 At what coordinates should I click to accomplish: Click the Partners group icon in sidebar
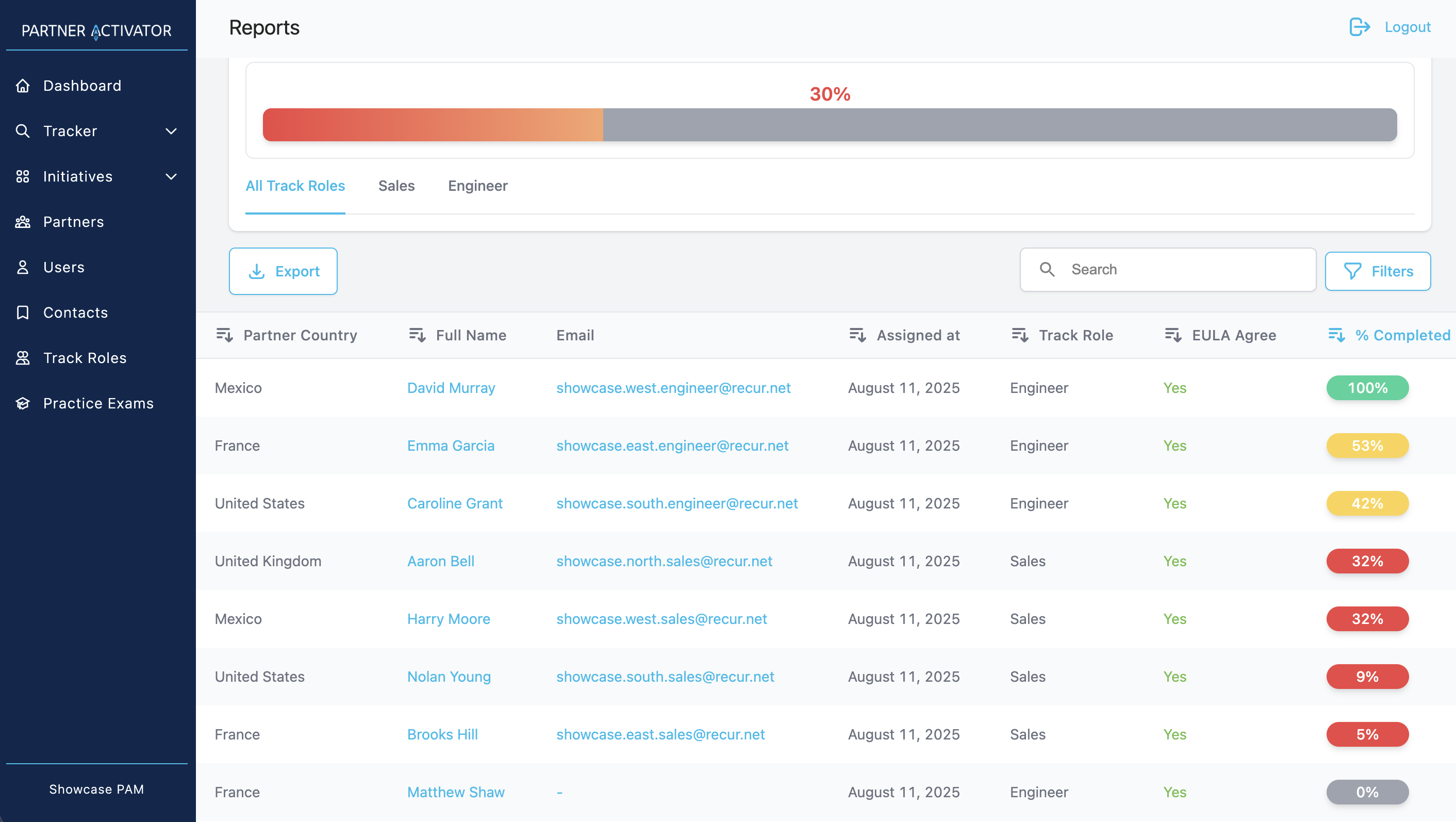pyautogui.click(x=23, y=222)
